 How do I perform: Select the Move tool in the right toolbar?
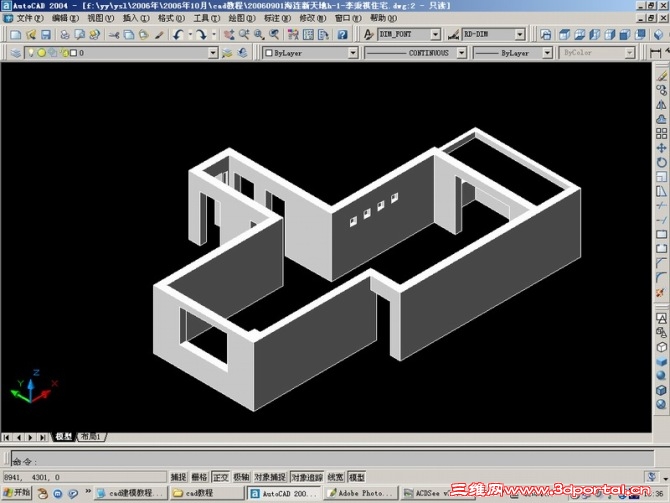point(661,148)
